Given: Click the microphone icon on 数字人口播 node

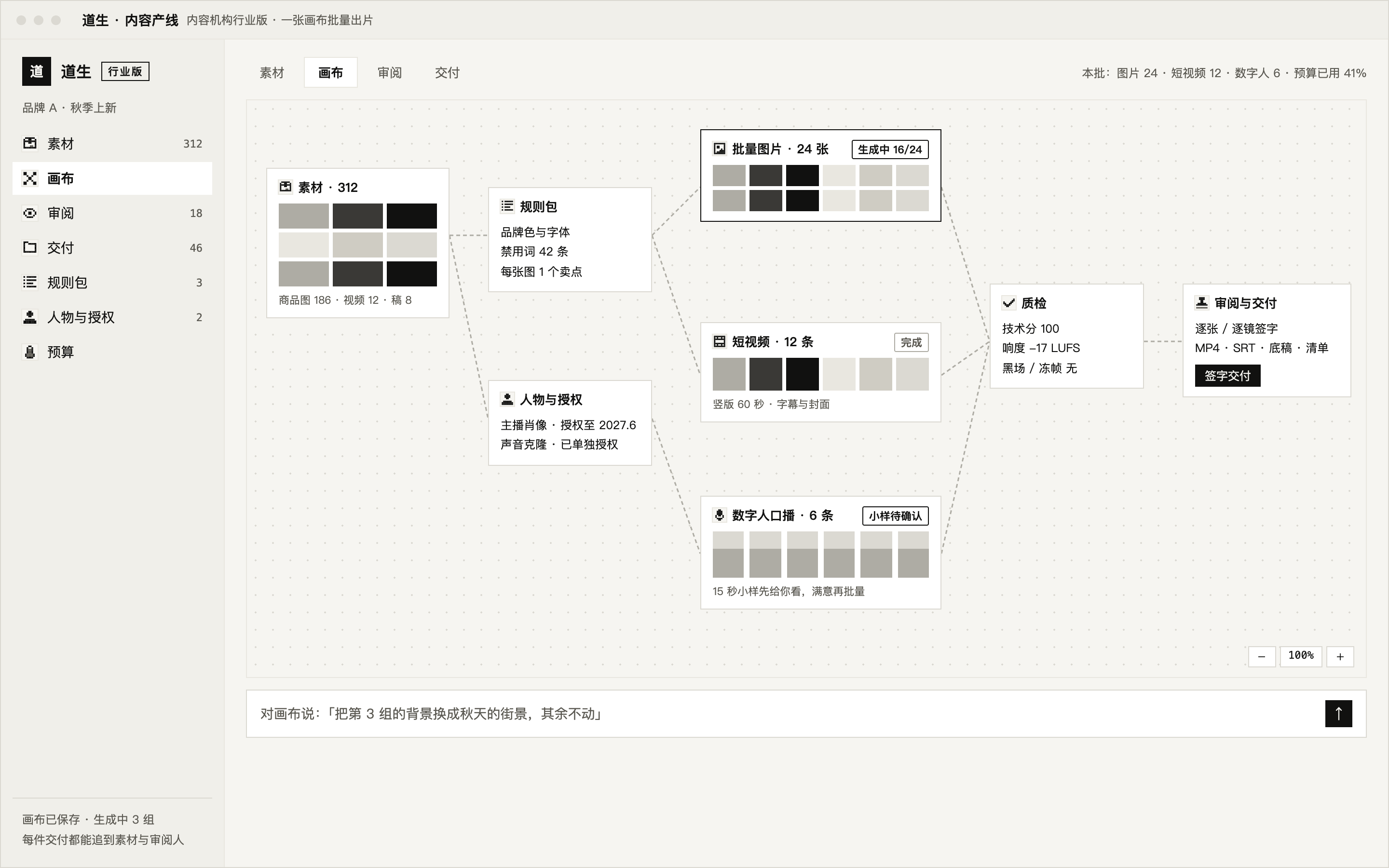Looking at the screenshot, I should coord(719,515).
